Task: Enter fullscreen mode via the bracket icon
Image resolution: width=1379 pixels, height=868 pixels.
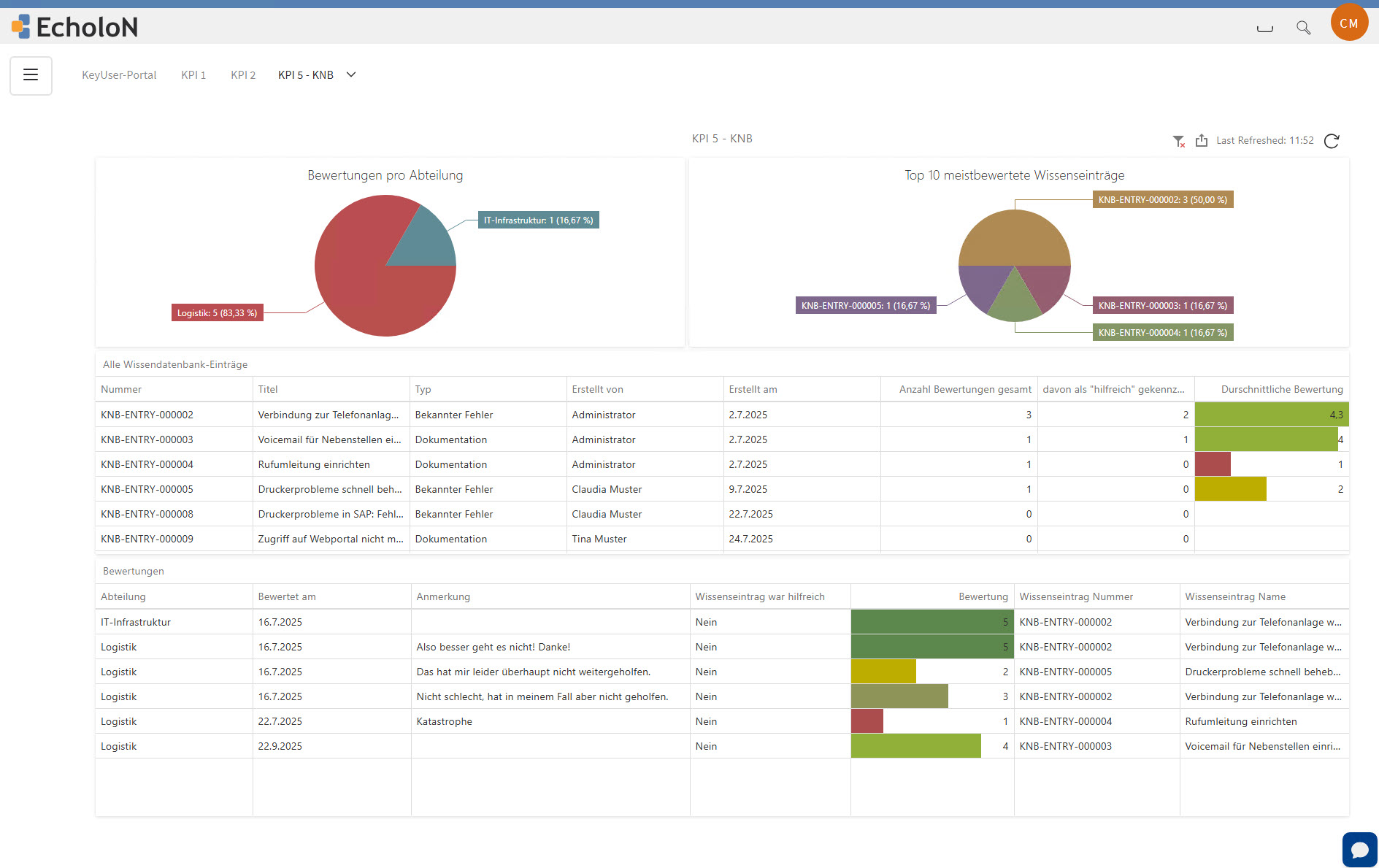Action: click(1265, 27)
